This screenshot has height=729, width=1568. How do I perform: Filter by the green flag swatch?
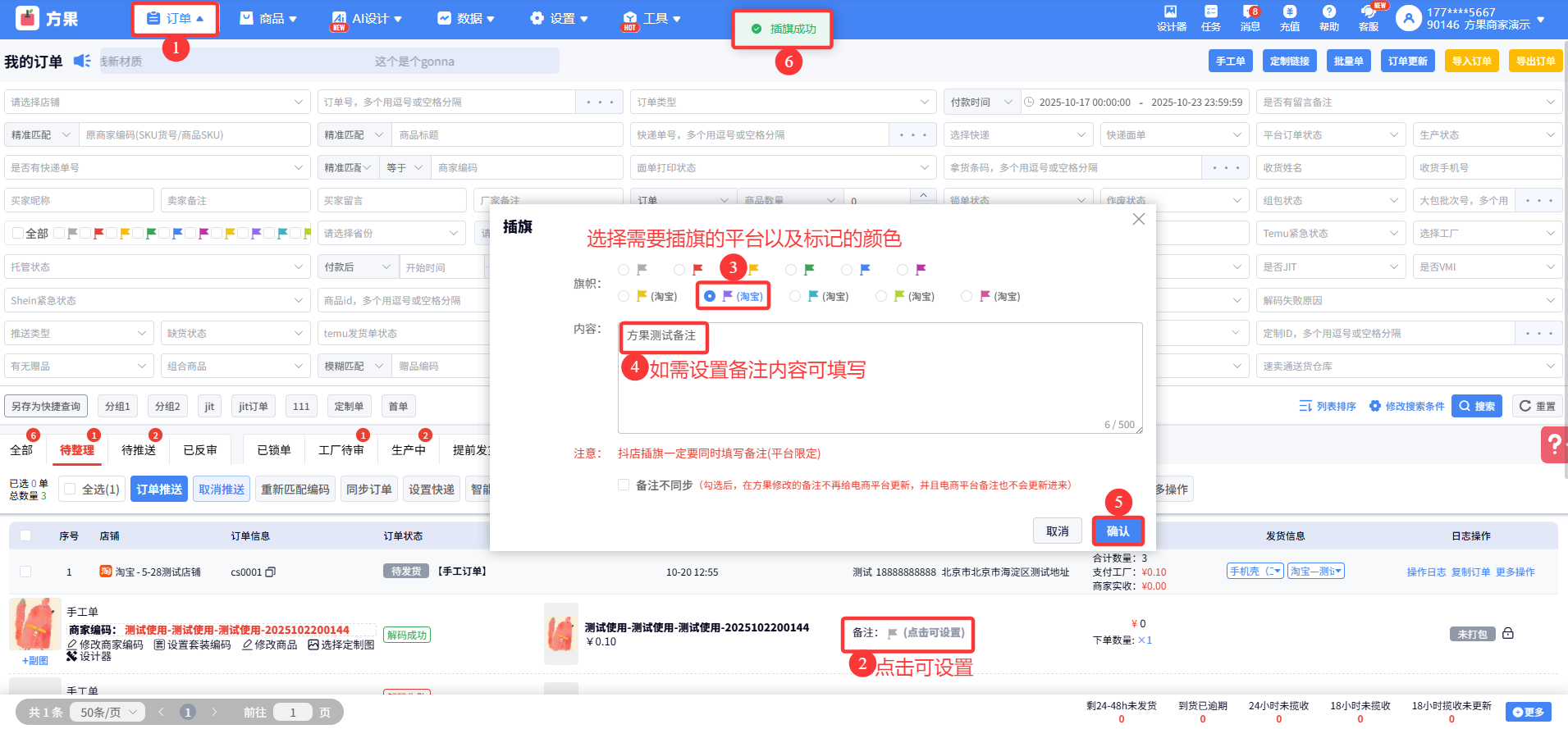pos(150,234)
